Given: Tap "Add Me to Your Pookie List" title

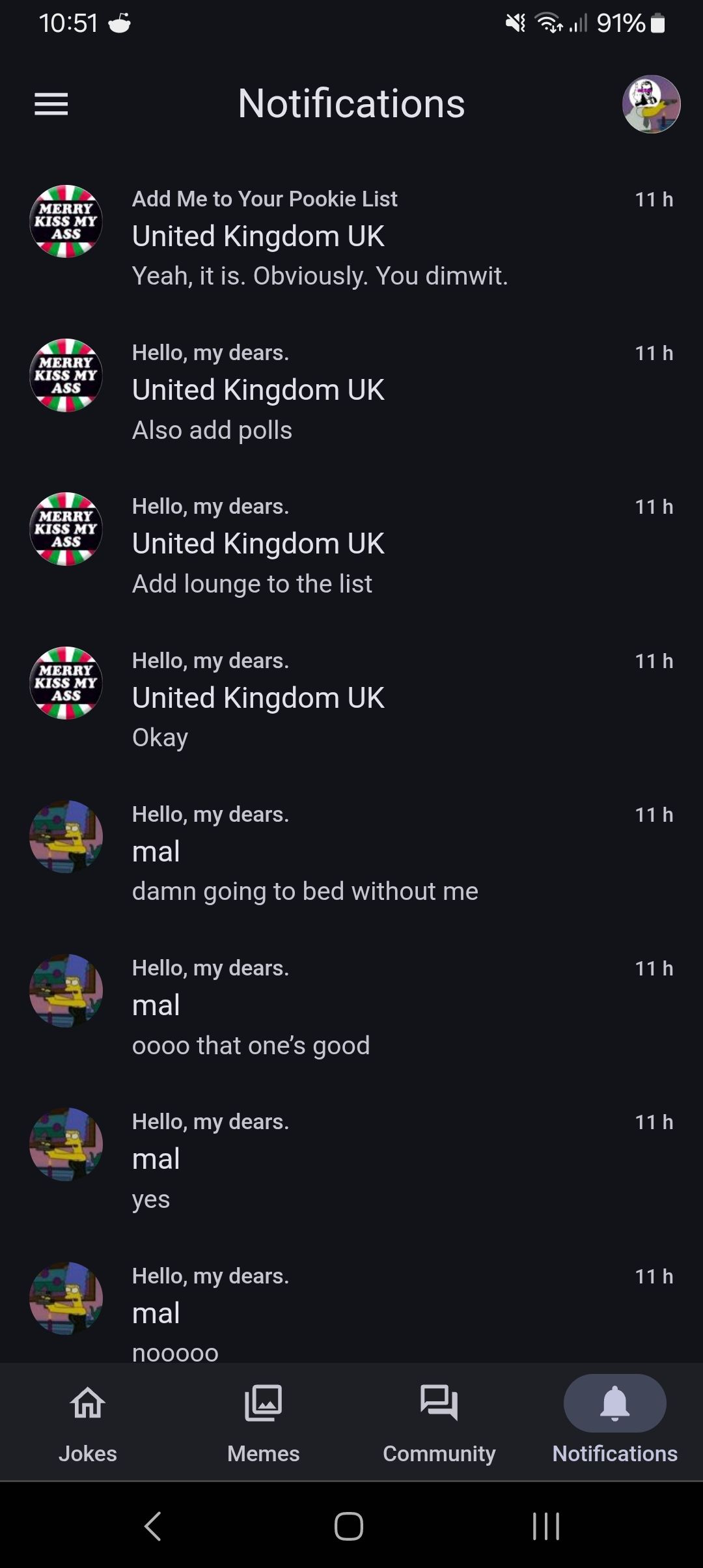Looking at the screenshot, I should point(264,199).
